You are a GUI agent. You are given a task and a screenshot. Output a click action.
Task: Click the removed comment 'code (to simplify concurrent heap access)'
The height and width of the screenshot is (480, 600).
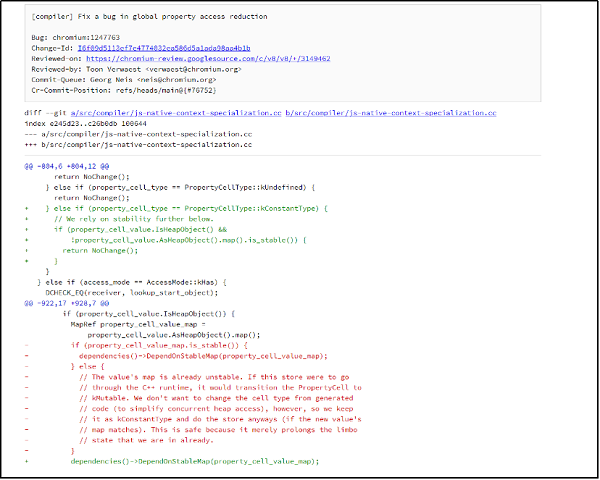click(x=216, y=409)
